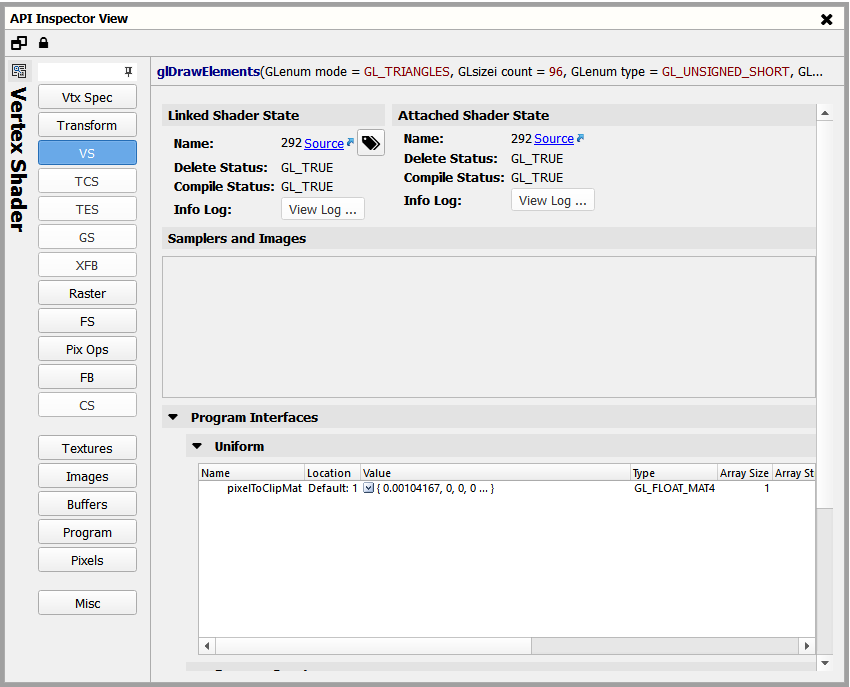Image resolution: width=850 pixels, height=687 pixels.
Task: Open the GS stage
Action: 87,237
